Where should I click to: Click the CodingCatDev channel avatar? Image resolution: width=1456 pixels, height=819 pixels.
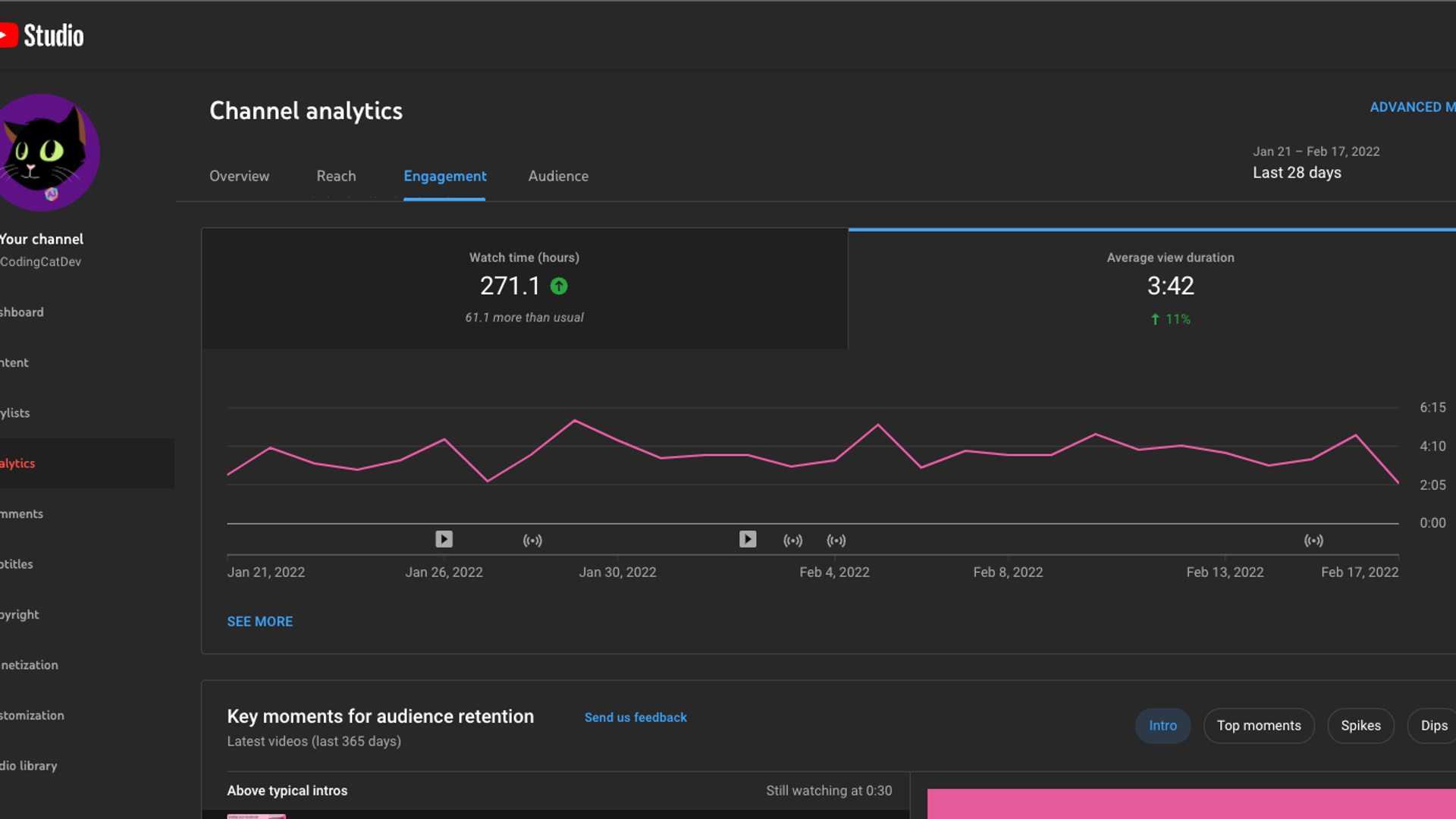pyautogui.click(x=45, y=152)
